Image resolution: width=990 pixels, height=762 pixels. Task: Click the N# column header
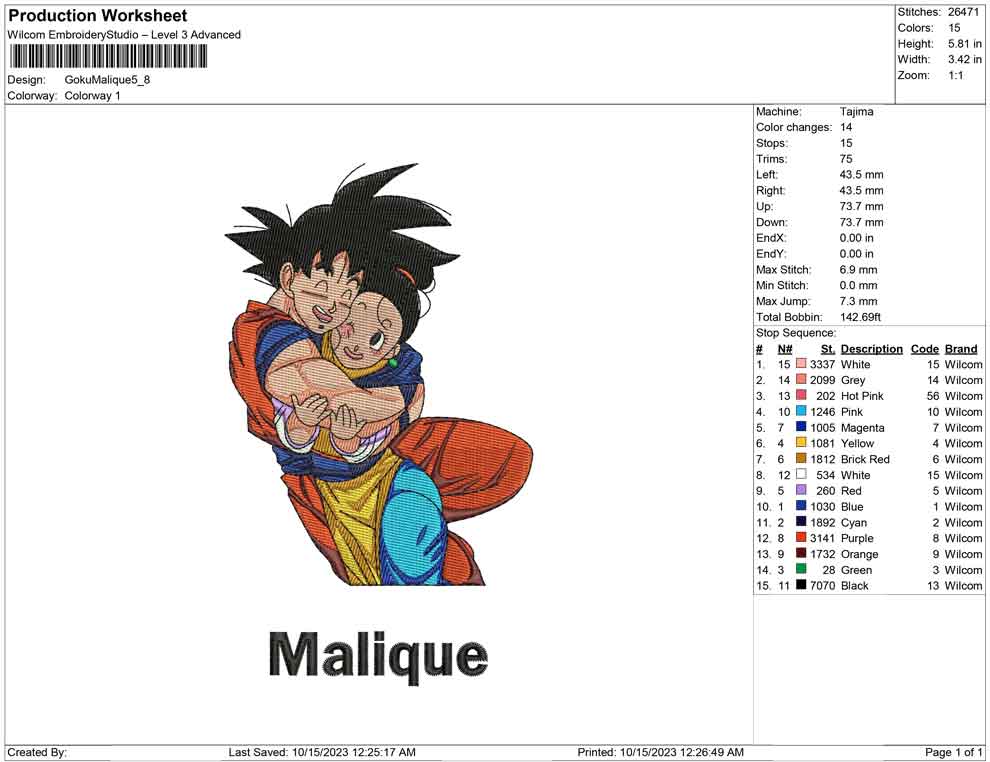785,349
